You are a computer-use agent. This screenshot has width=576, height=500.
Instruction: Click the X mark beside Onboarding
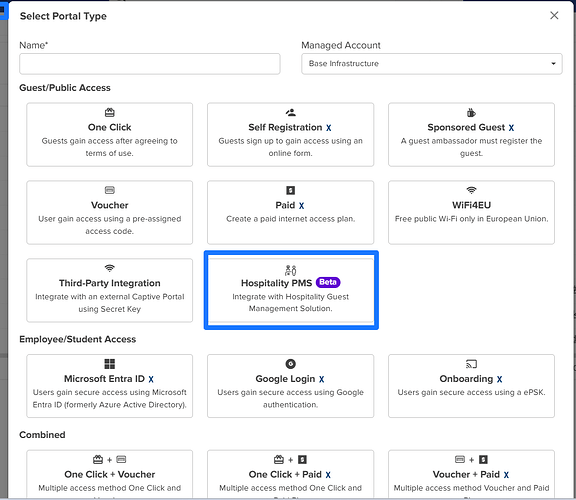pos(500,379)
